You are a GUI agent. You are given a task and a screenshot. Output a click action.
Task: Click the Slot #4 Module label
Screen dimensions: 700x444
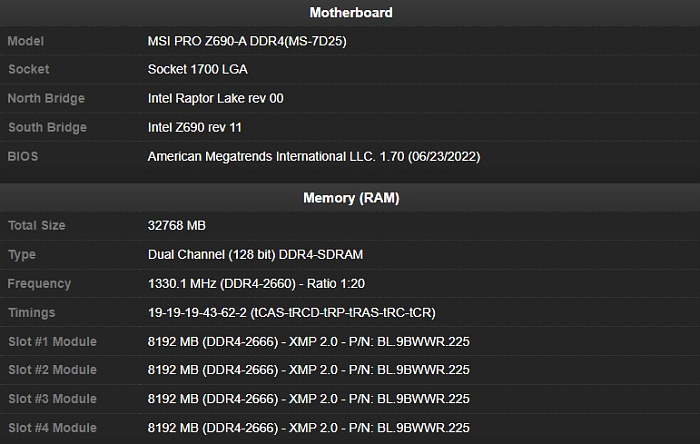pyautogui.click(x=52, y=427)
